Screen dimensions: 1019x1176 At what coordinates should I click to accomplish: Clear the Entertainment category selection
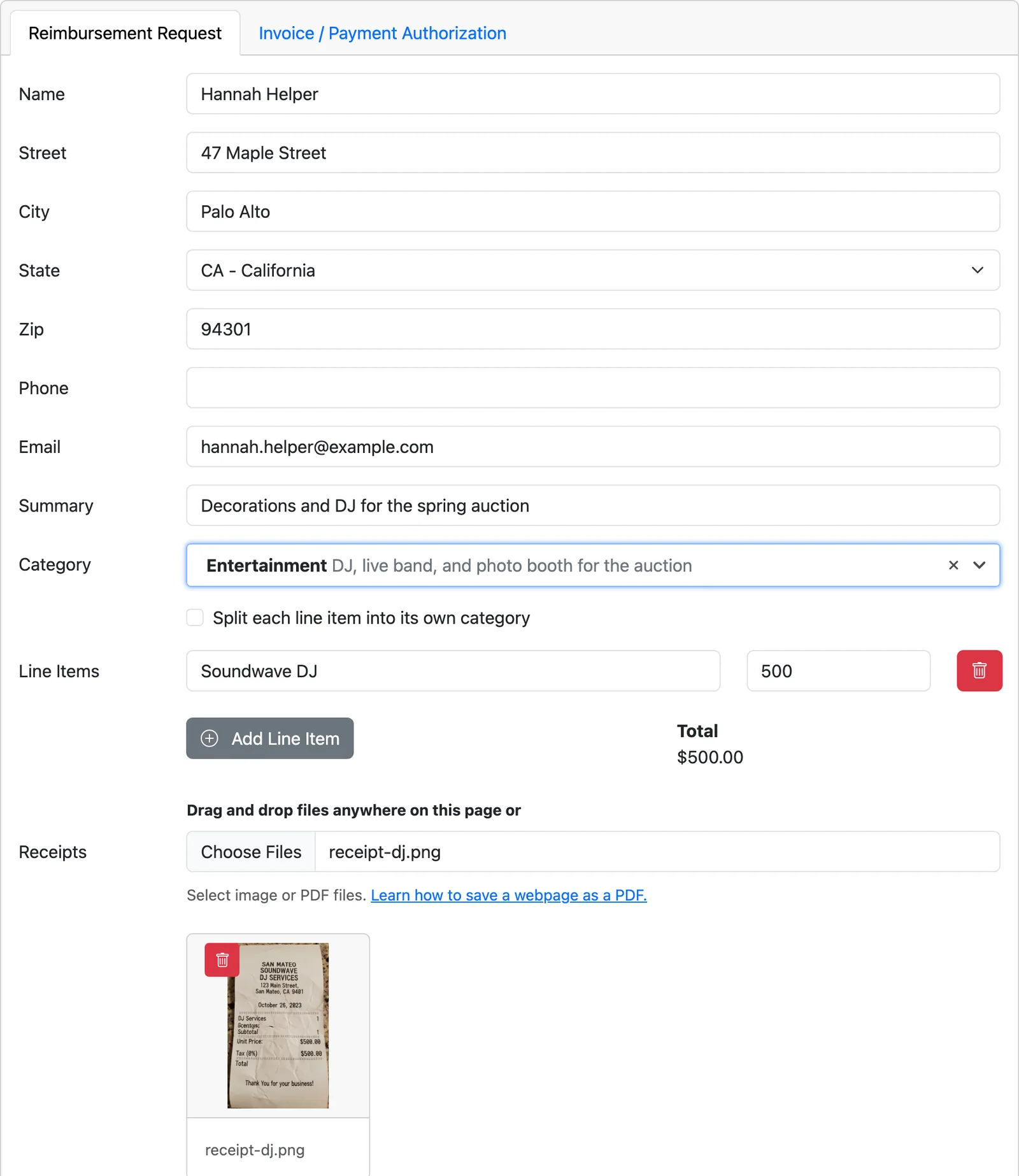click(x=953, y=565)
